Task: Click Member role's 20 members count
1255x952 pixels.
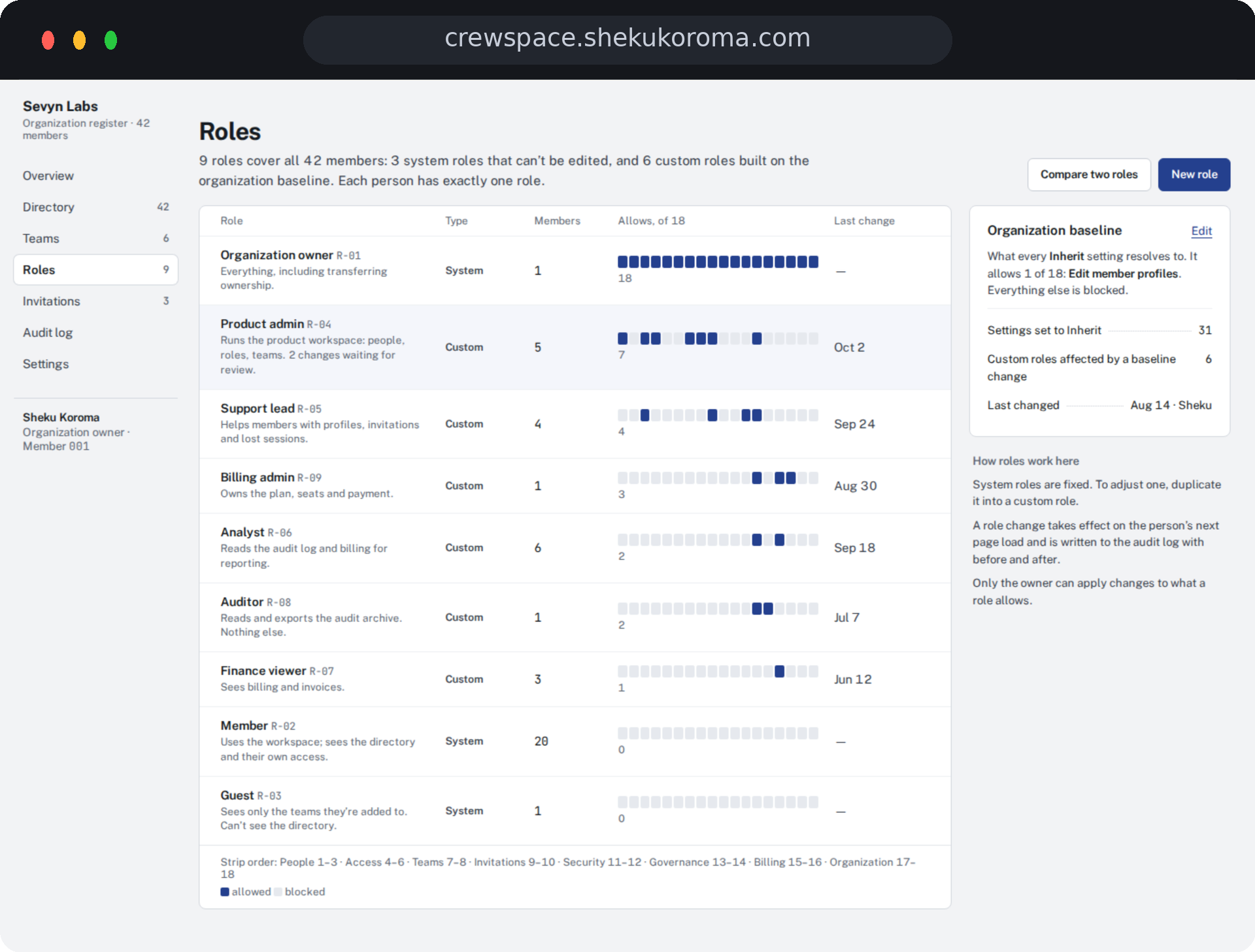Action: click(541, 742)
